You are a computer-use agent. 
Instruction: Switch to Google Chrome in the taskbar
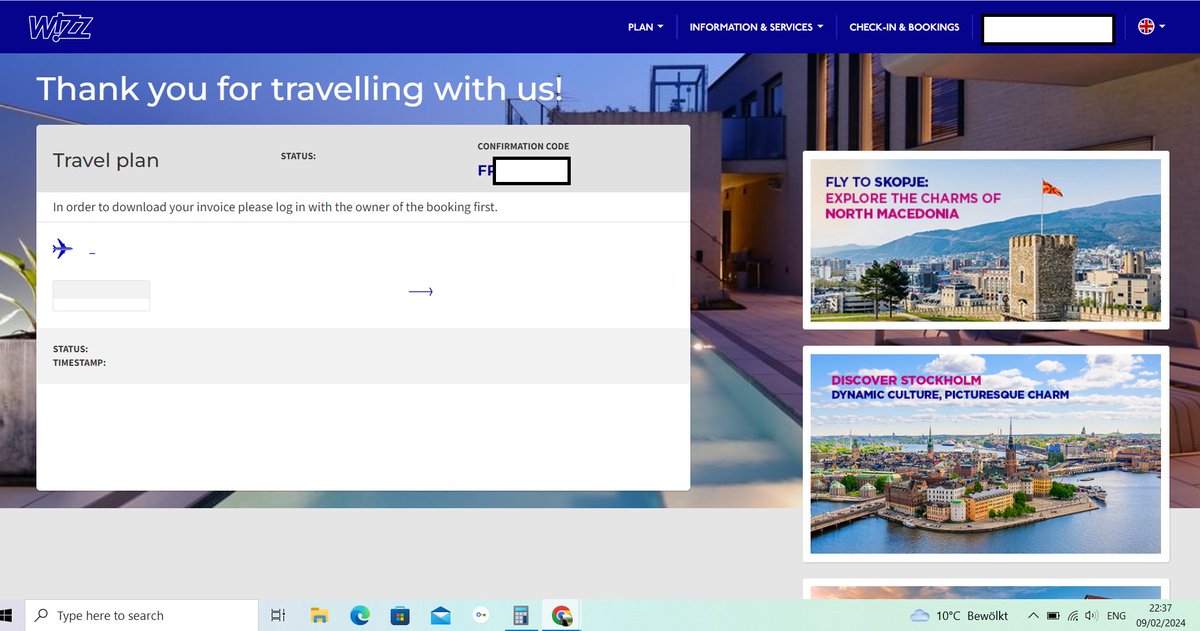click(562, 615)
